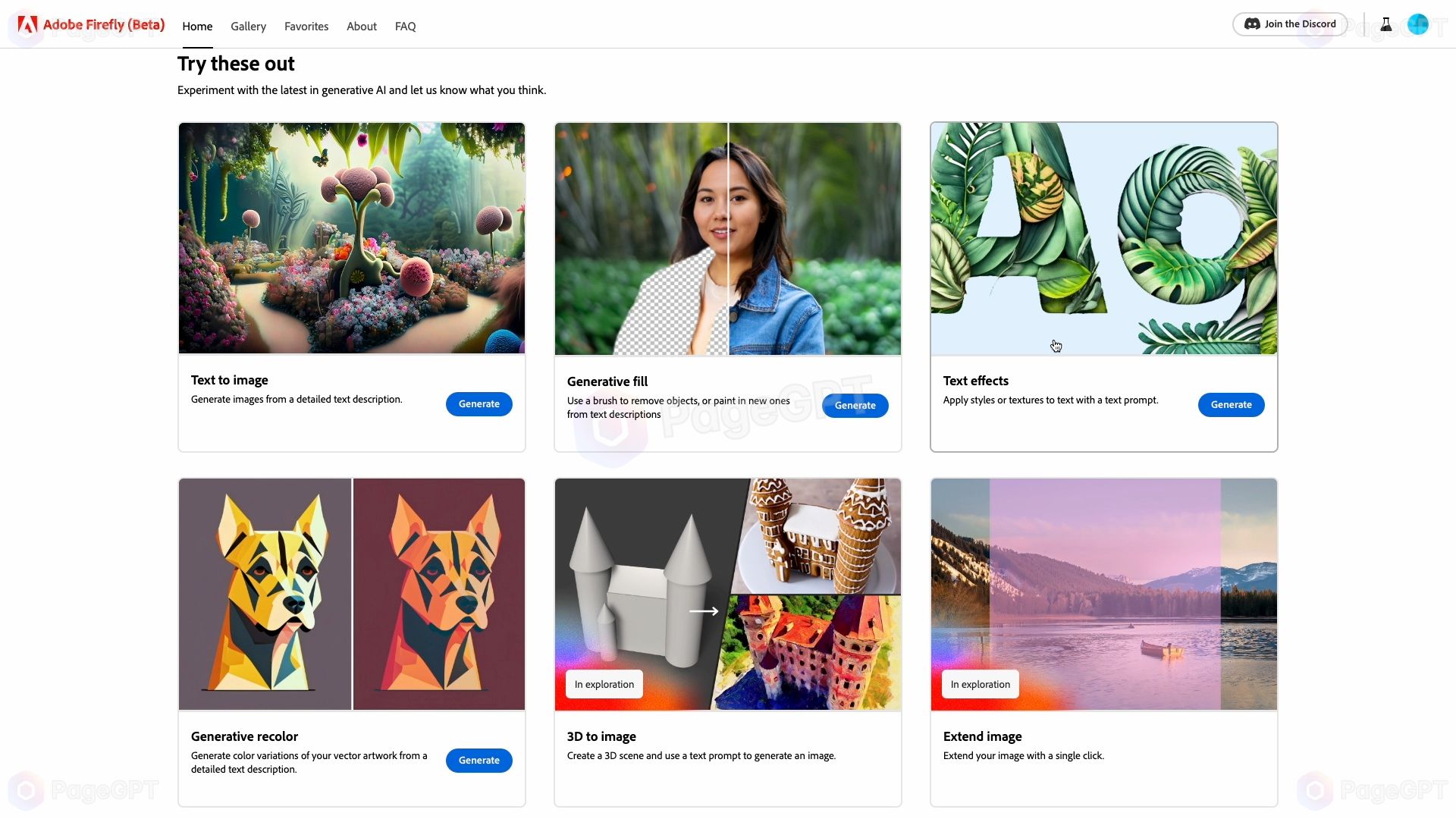The height and width of the screenshot is (819, 1456).
Task: Expand the Extend image In exploration badge
Action: (x=980, y=684)
